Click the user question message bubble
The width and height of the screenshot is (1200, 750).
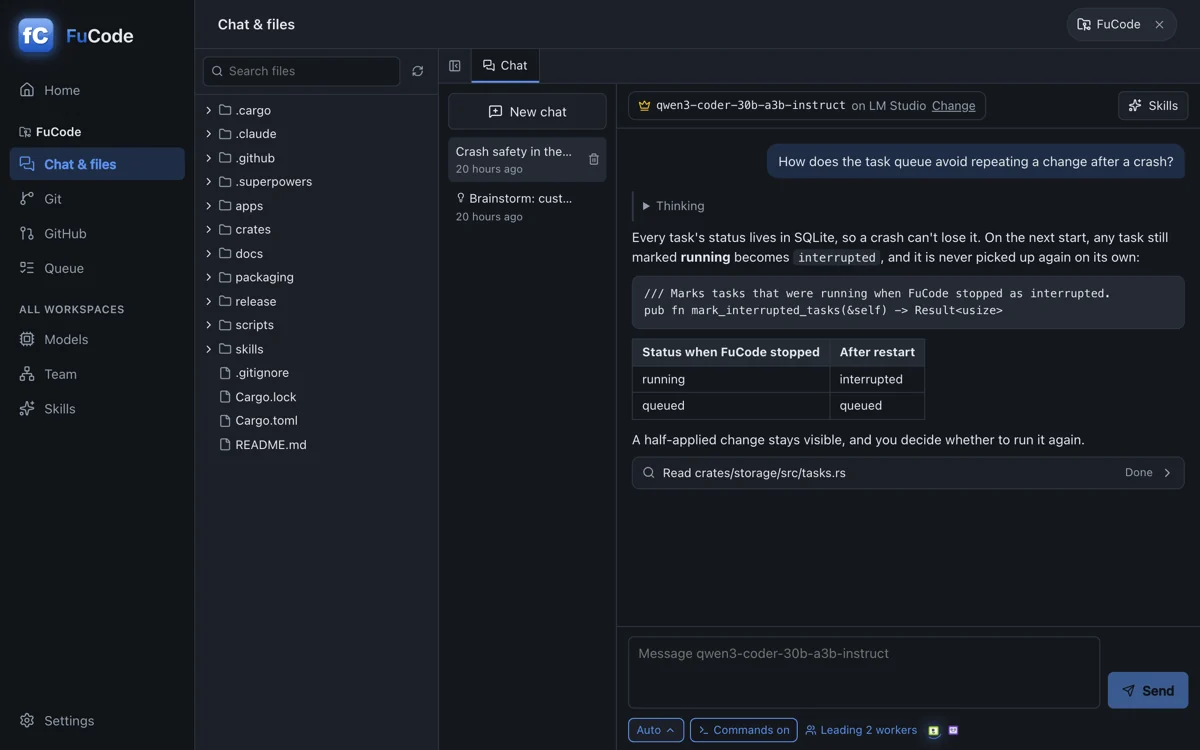[x=976, y=162]
